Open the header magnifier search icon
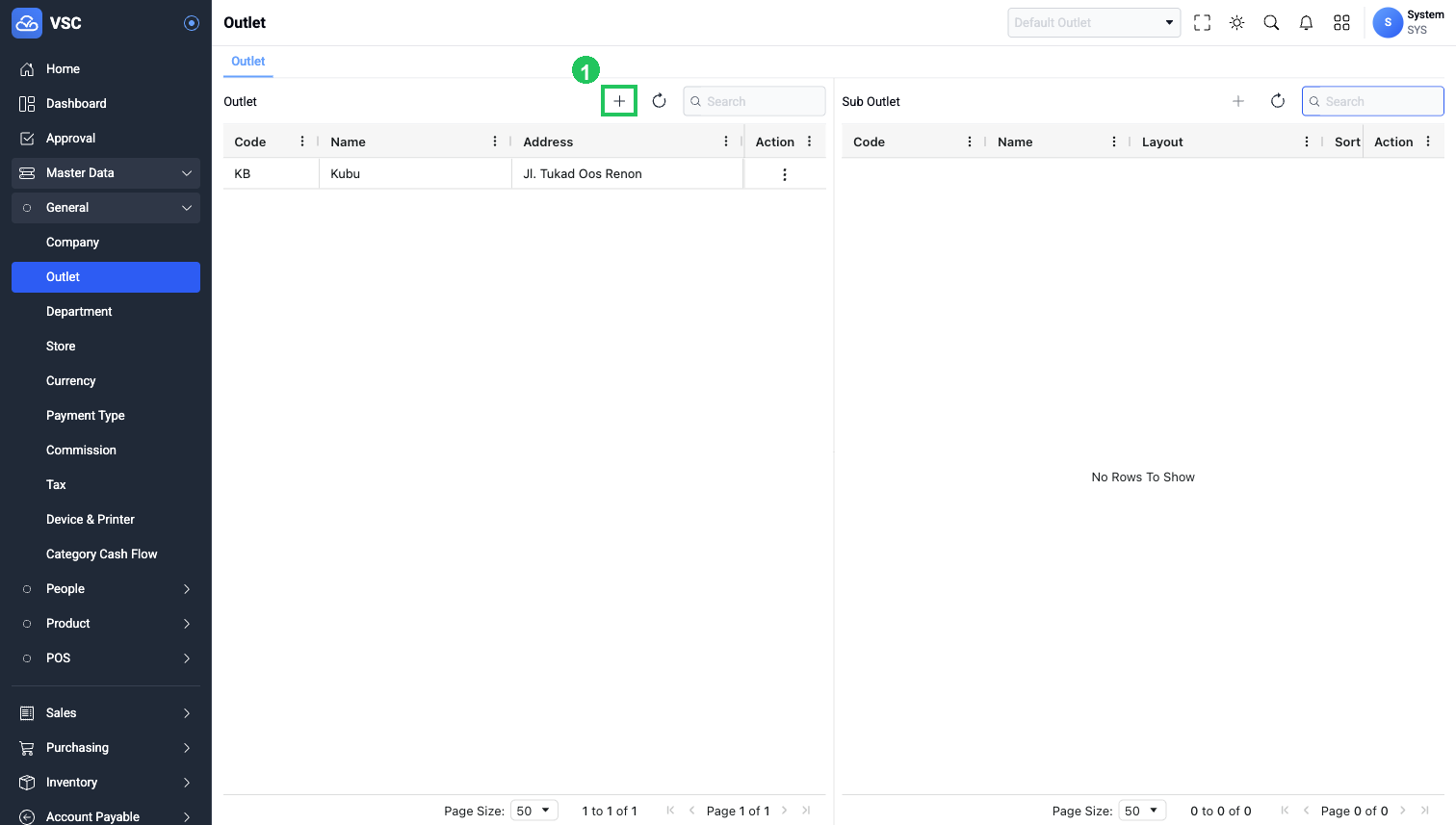 [1271, 23]
